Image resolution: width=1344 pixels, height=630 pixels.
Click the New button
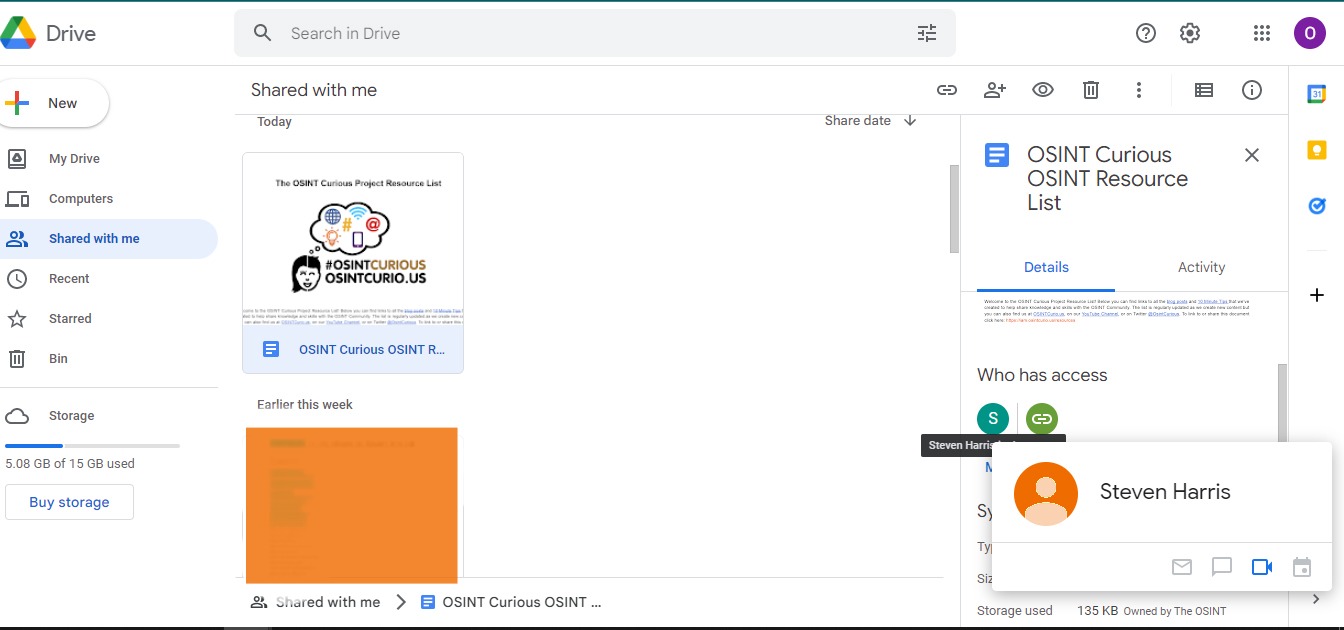pos(54,103)
